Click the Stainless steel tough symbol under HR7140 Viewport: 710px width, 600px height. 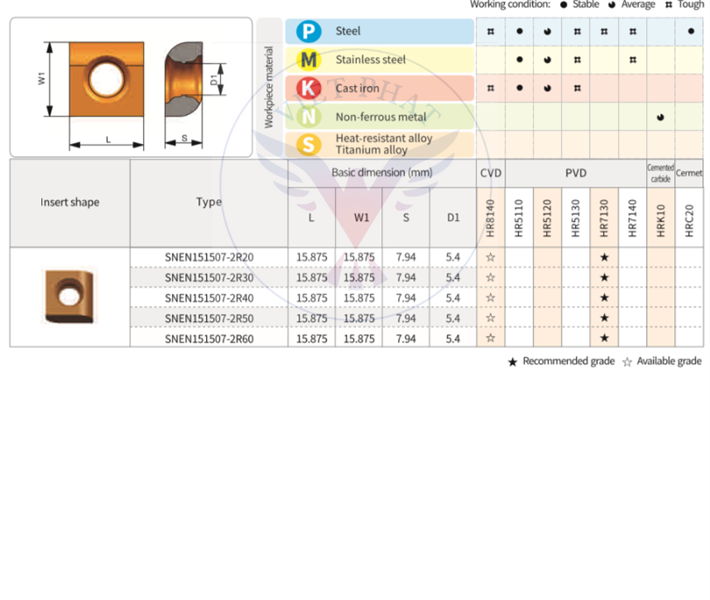[633, 60]
